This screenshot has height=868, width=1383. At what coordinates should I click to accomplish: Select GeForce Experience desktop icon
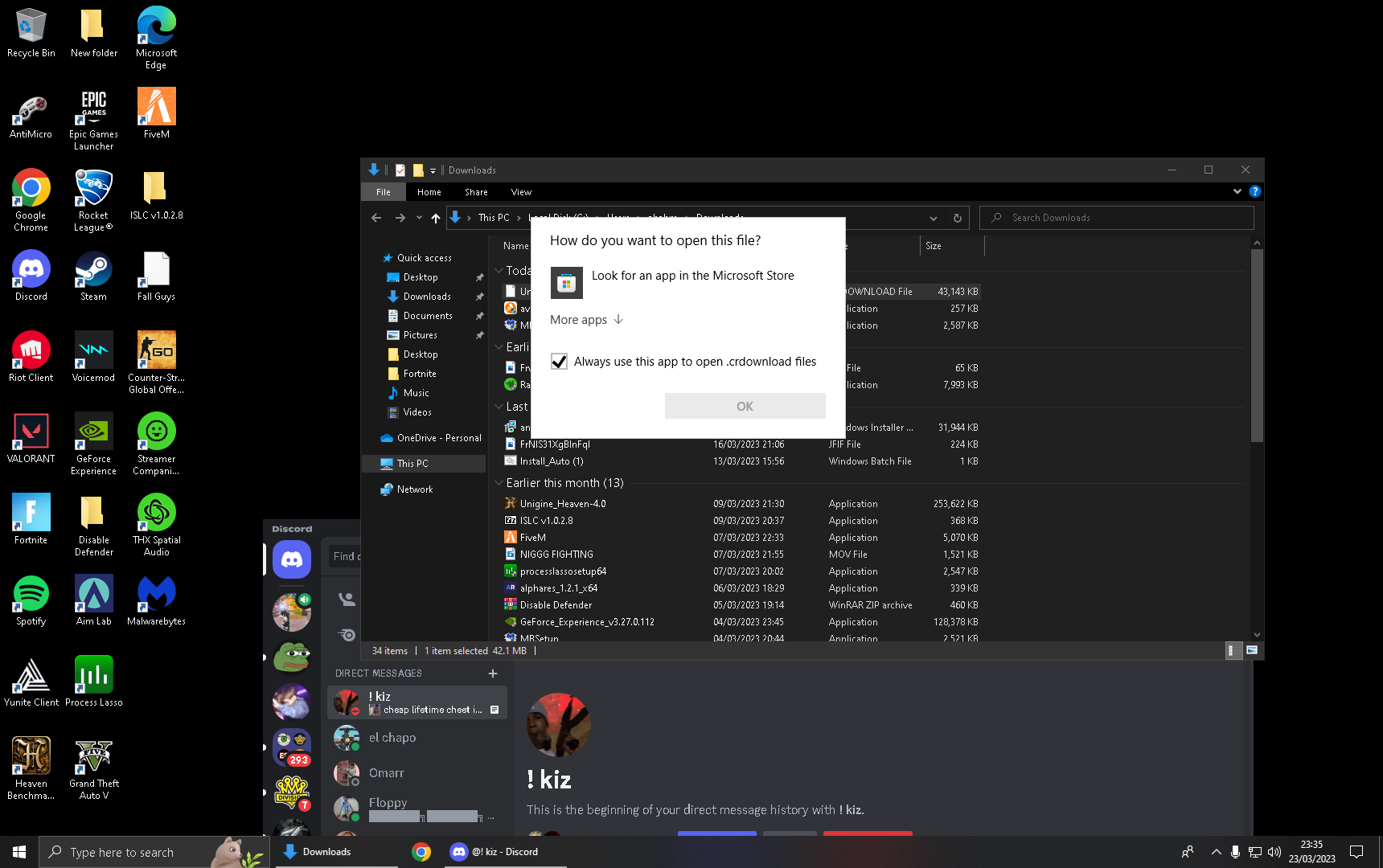pyautogui.click(x=93, y=444)
